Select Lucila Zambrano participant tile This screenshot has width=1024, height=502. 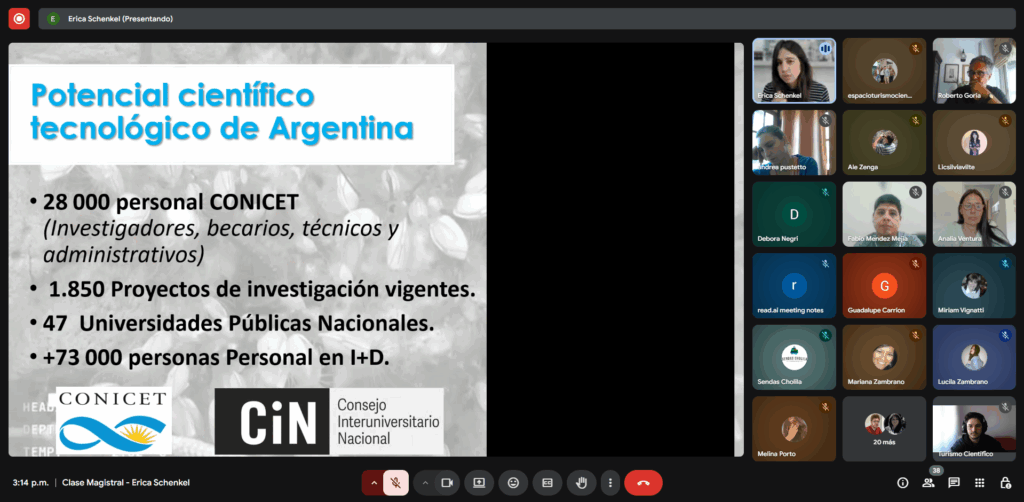click(974, 357)
